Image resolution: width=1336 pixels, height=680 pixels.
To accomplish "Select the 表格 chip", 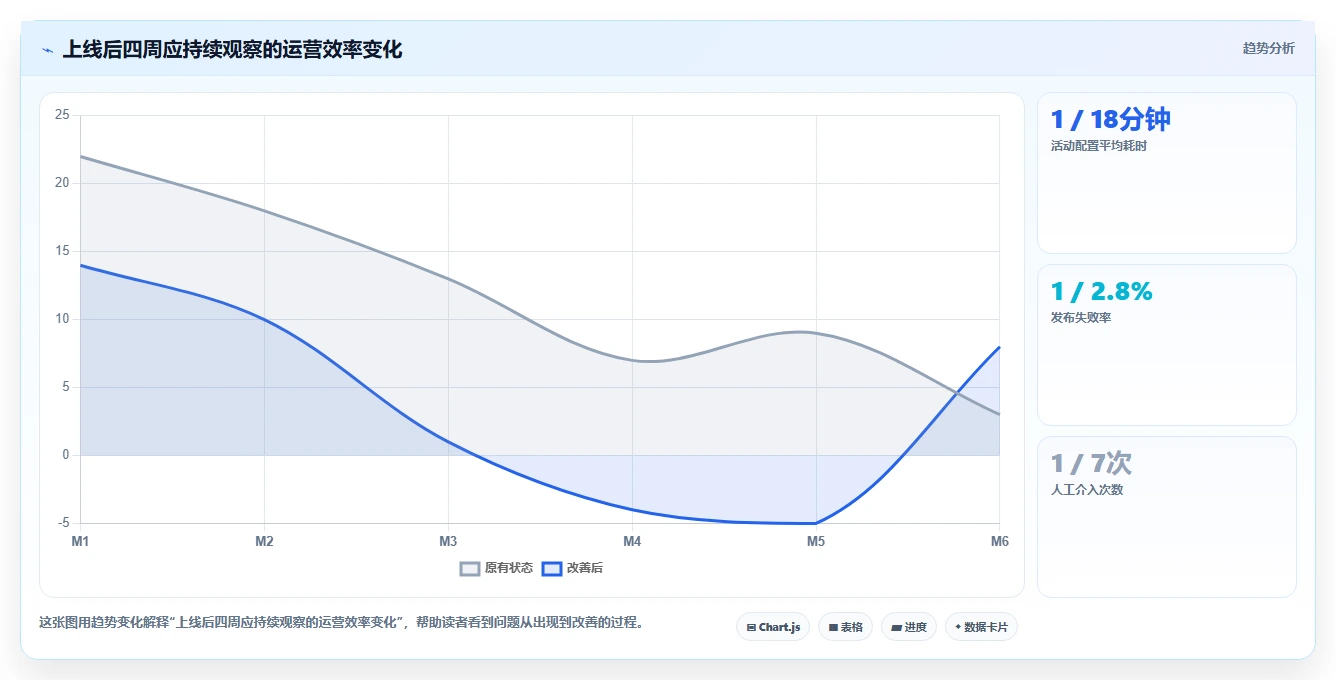I will tap(846, 627).
